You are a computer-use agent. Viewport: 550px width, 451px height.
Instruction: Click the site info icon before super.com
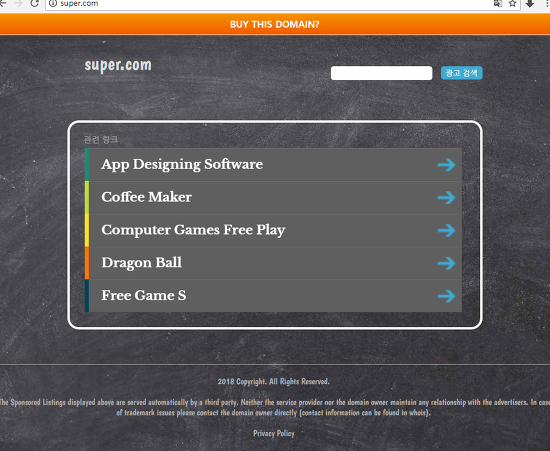click(53, 4)
